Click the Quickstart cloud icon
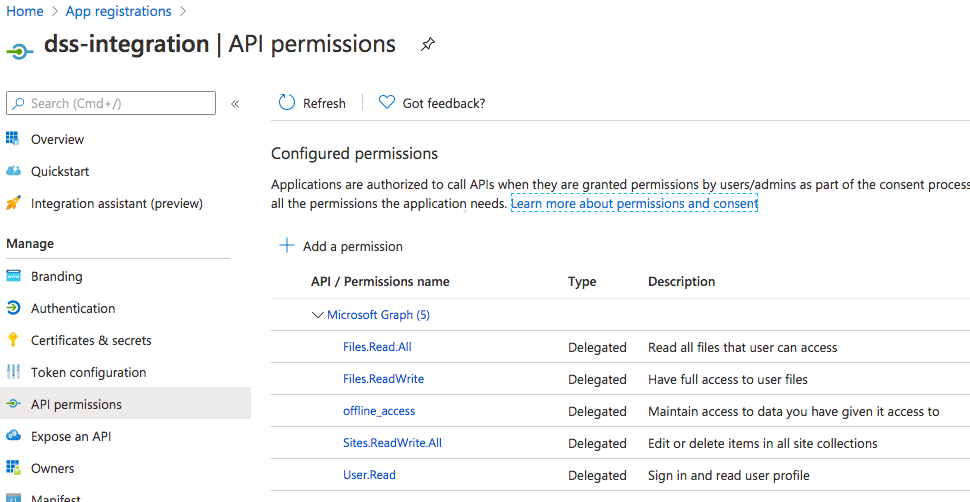Screen dimensions: 970x502 pyautogui.click(x=13, y=171)
